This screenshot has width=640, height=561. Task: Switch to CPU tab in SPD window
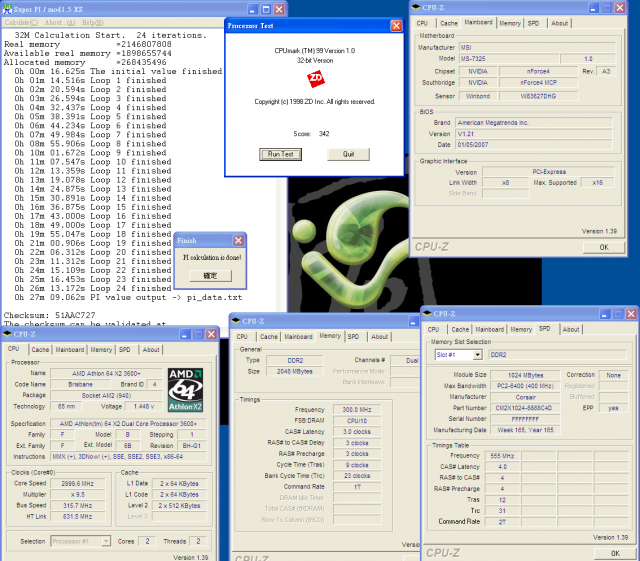click(433, 329)
